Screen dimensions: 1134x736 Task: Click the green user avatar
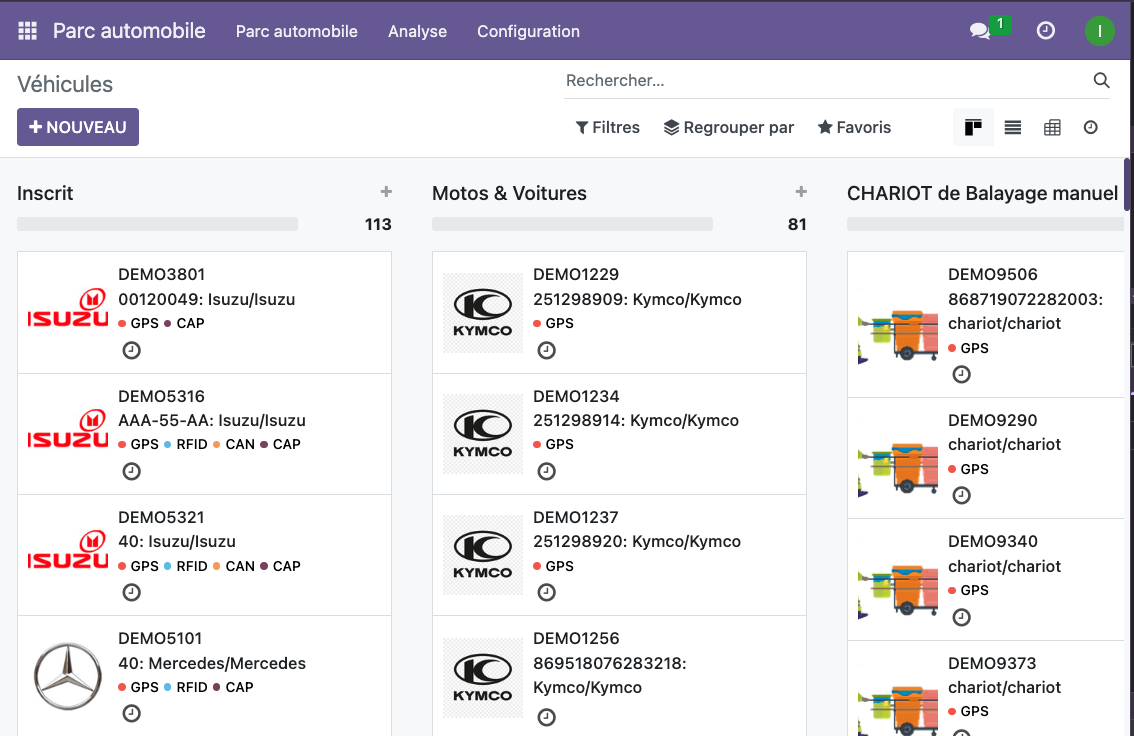1099,31
